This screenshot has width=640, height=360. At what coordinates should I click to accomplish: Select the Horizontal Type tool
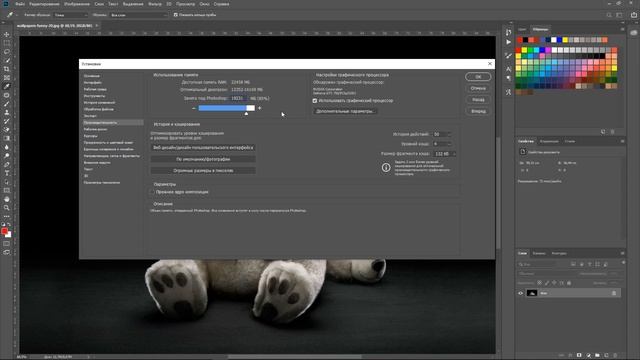click(7, 173)
